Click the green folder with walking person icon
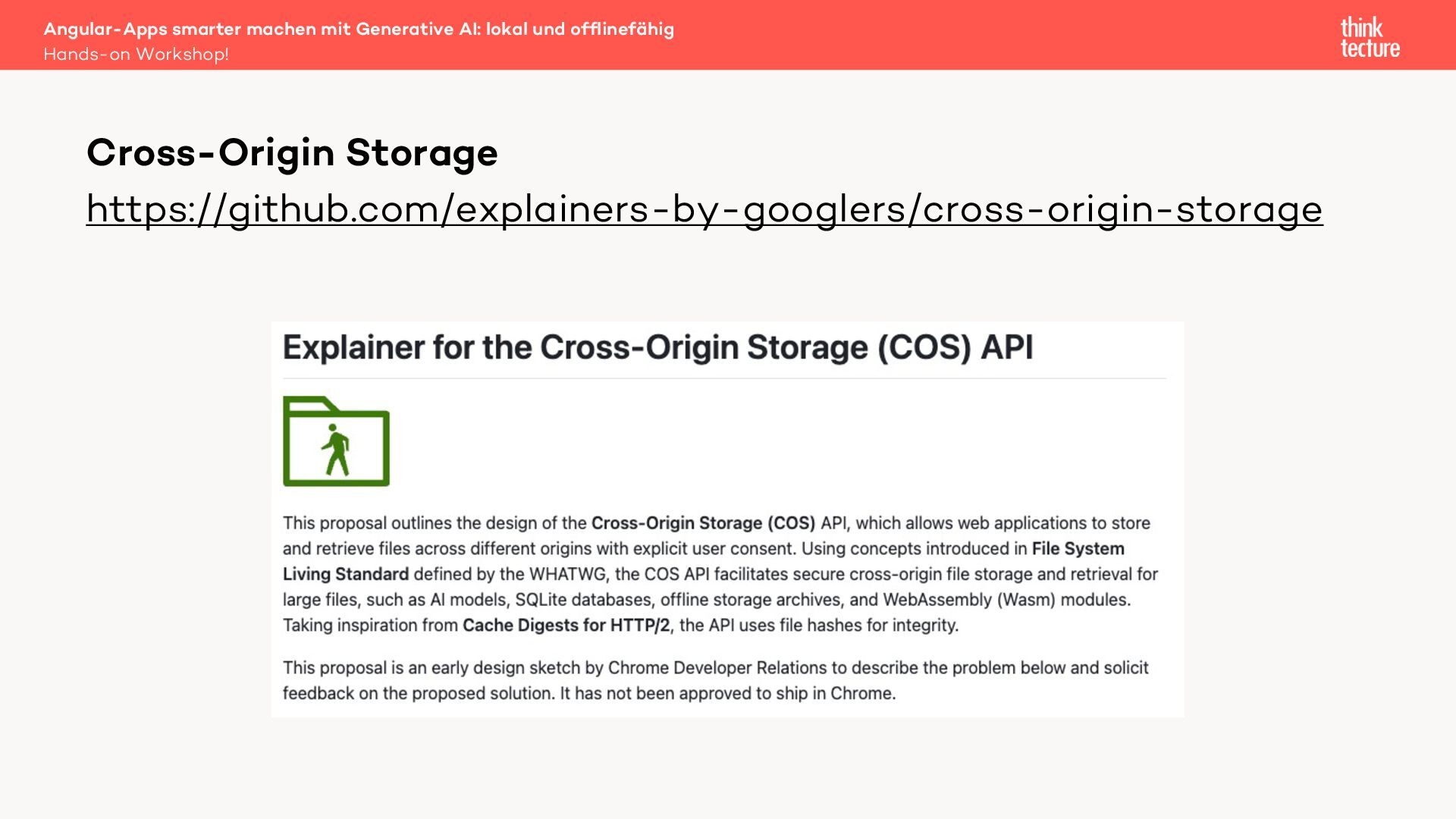Screen dimensions: 1456x819 pyautogui.click(x=336, y=441)
